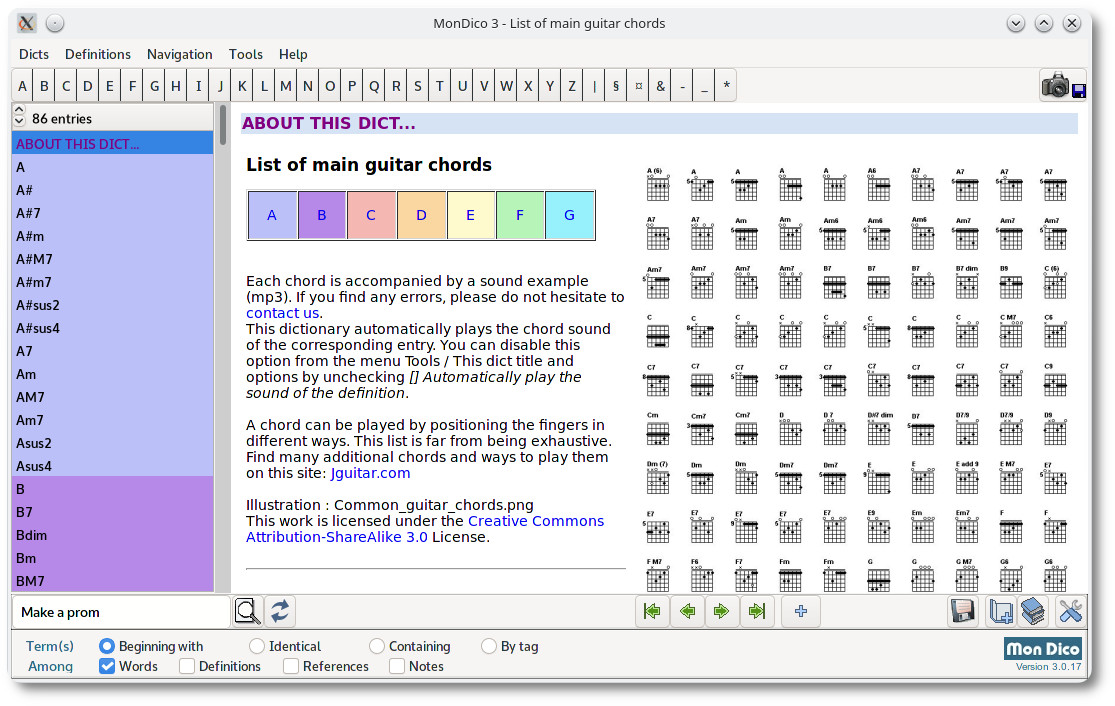Select the 'Bdim' entry in list
Viewport: 1115px width, 706px height.
[112, 535]
